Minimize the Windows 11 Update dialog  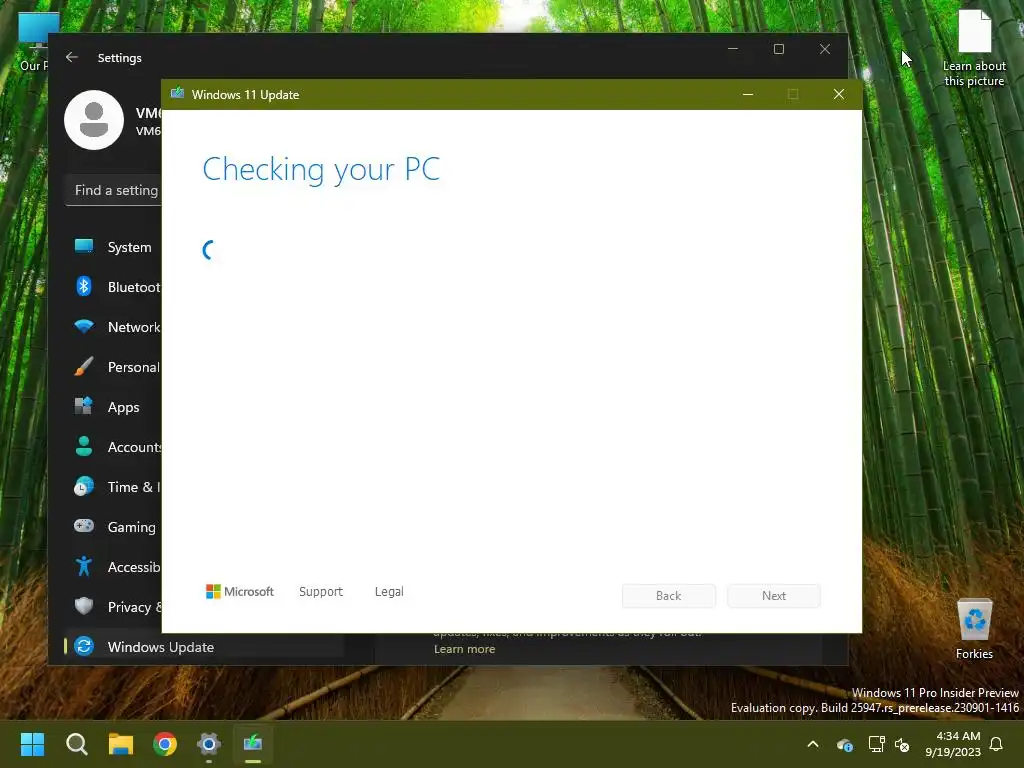tap(748, 95)
